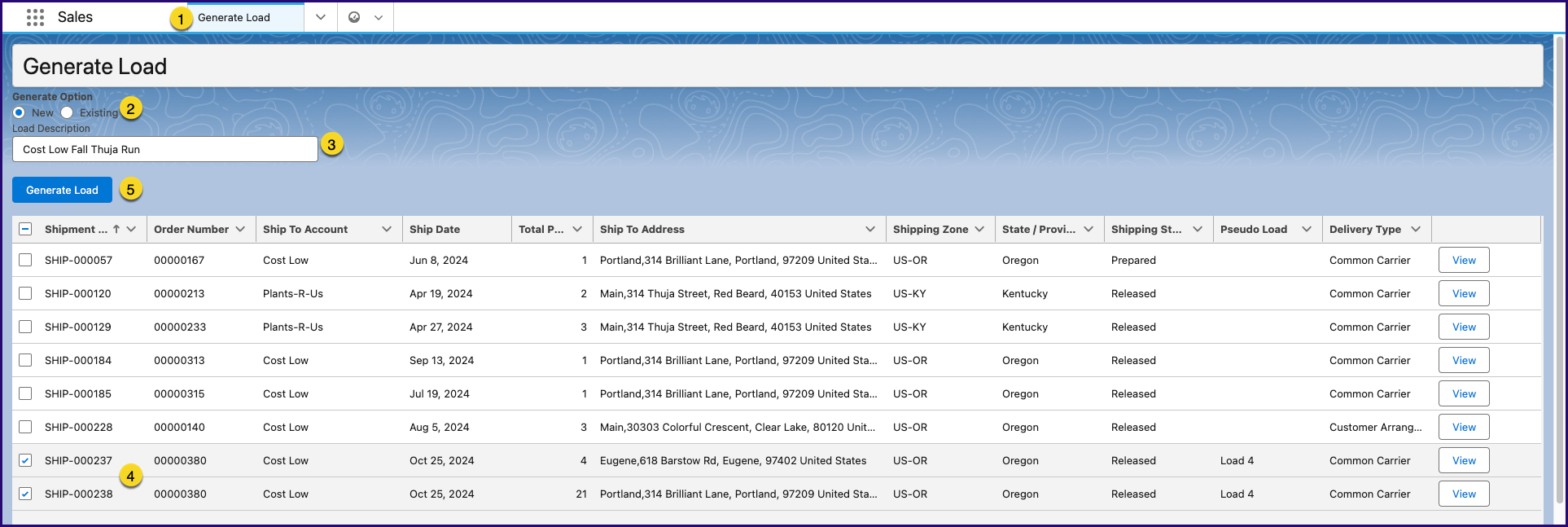
Task: Click the sort arrow on Shipment column
Action: coord(116,230)
